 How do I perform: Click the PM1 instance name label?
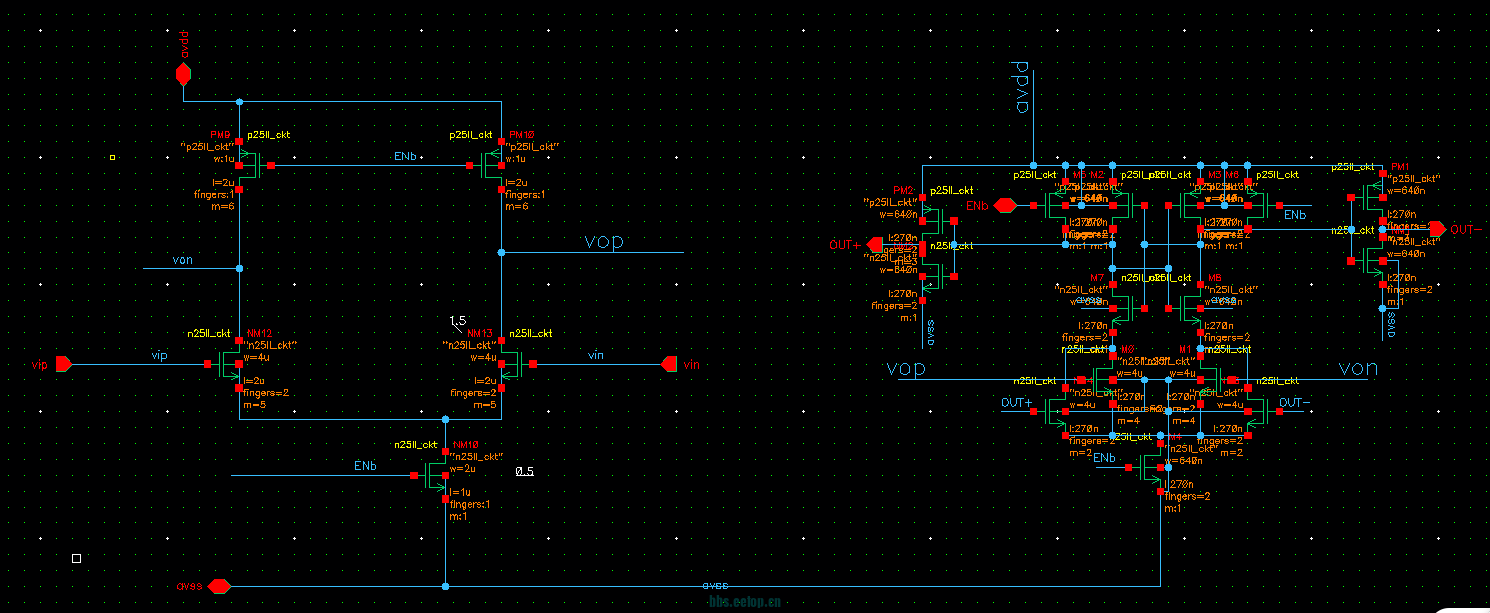coord(1399,166)
